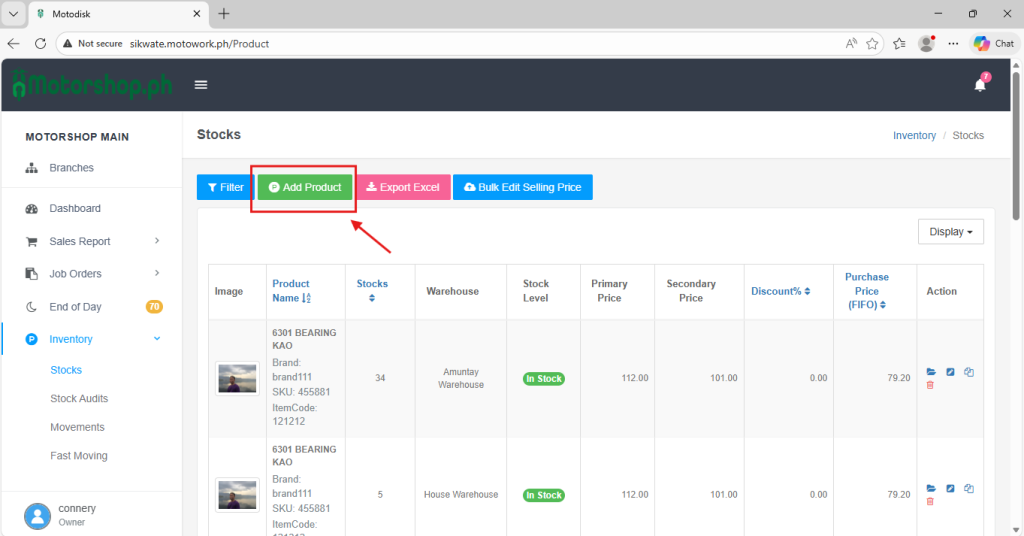
Task: Delete the 6301 Bearing KAO in Amuntay Warehouse
Action: pos(930,385)
